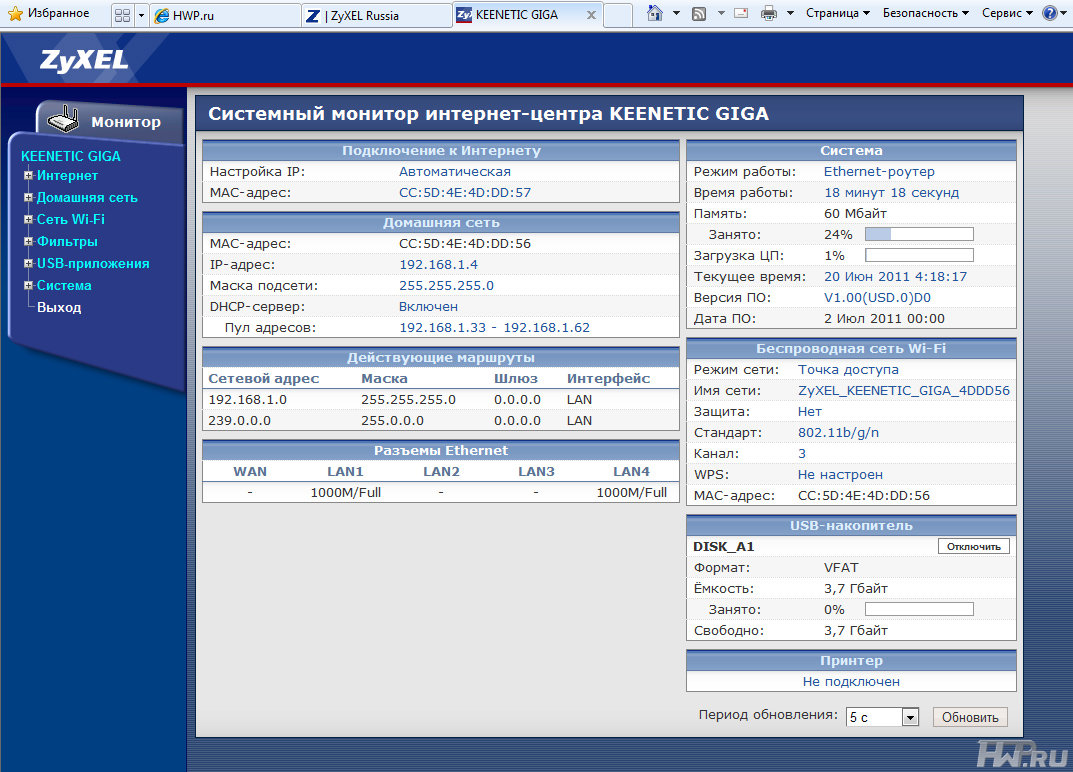Click the Print icon

click(769, 13)
